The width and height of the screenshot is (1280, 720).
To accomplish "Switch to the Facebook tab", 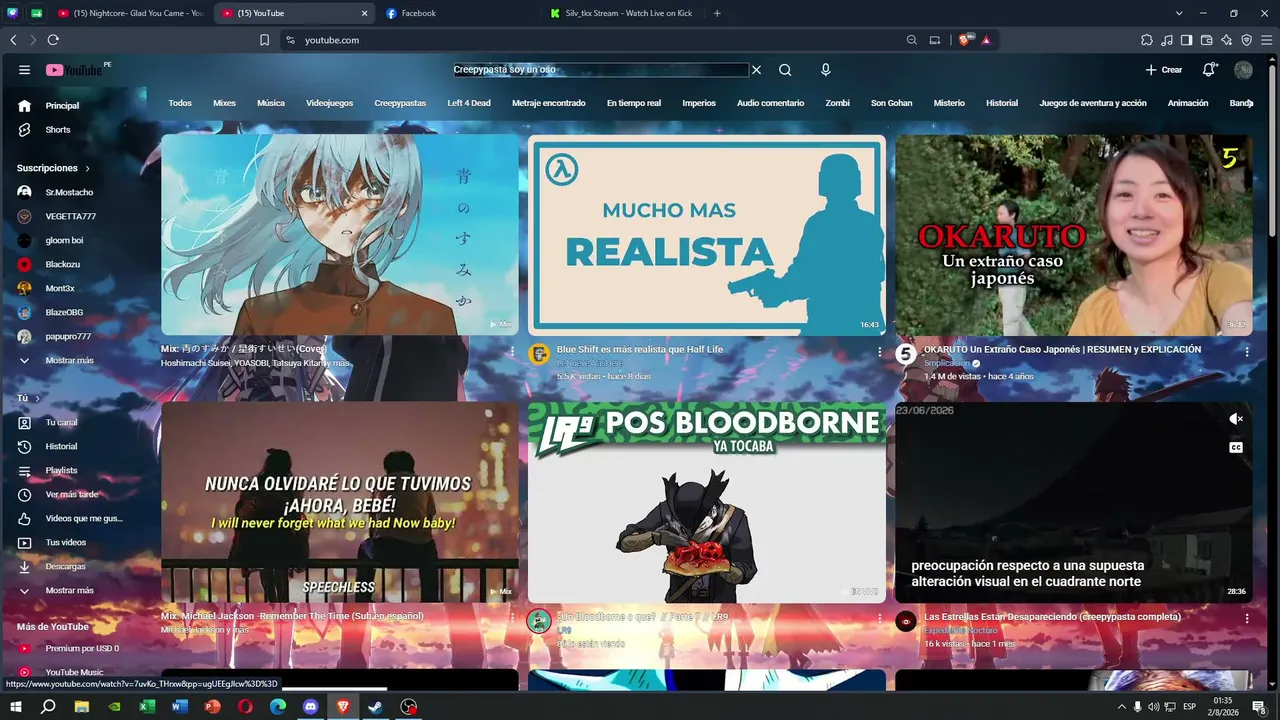I will click(458, 13).
